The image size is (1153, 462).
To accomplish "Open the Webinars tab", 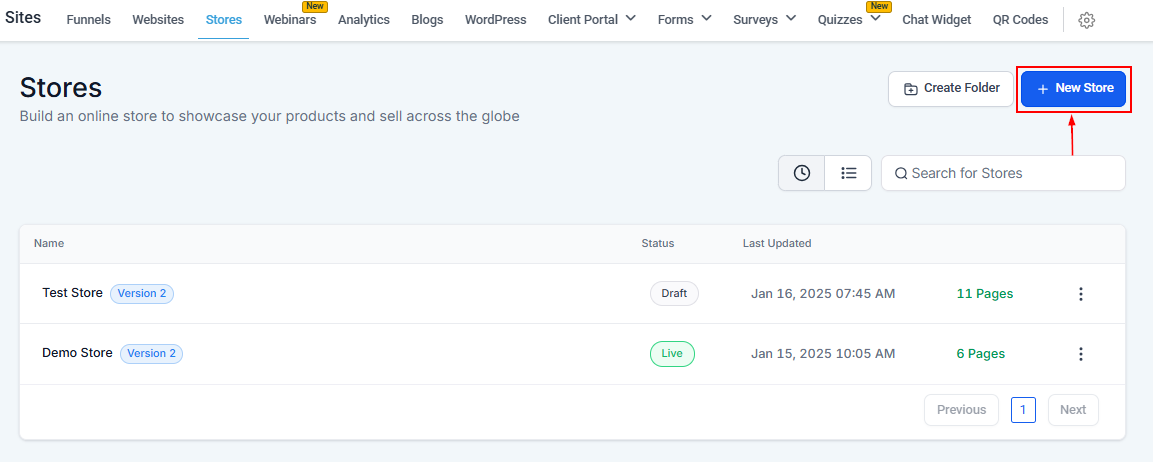I will (290, 20).
